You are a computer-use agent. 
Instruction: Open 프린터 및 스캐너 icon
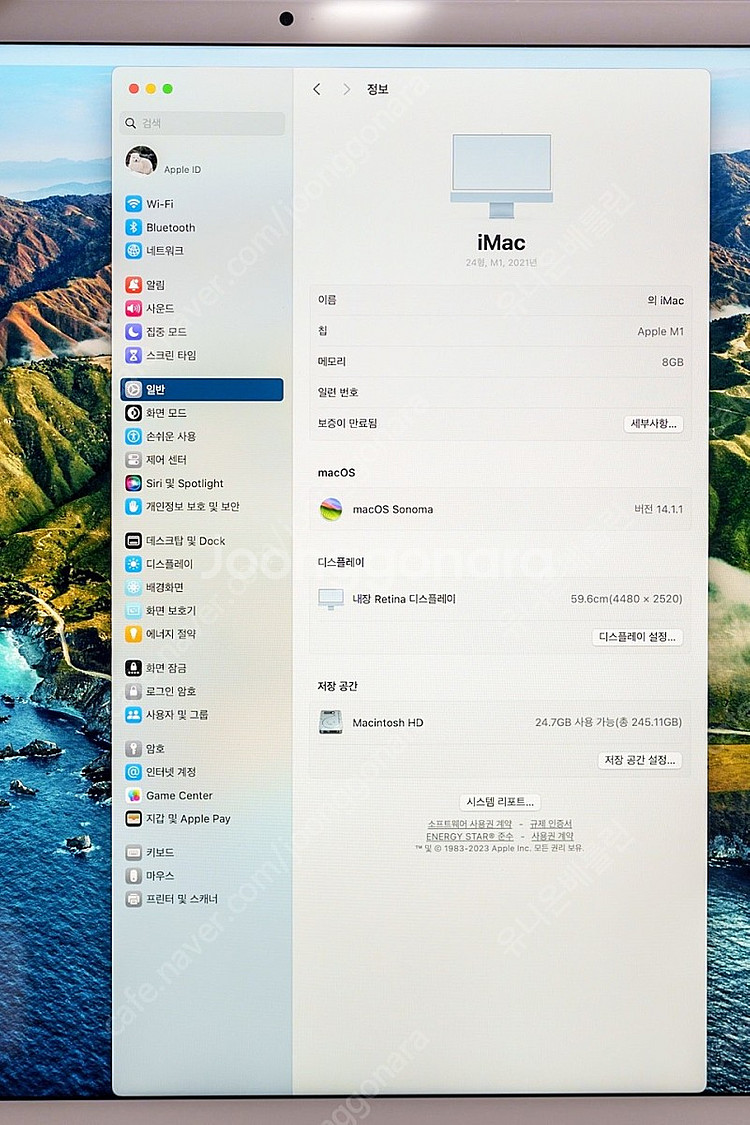click(133, 899)
